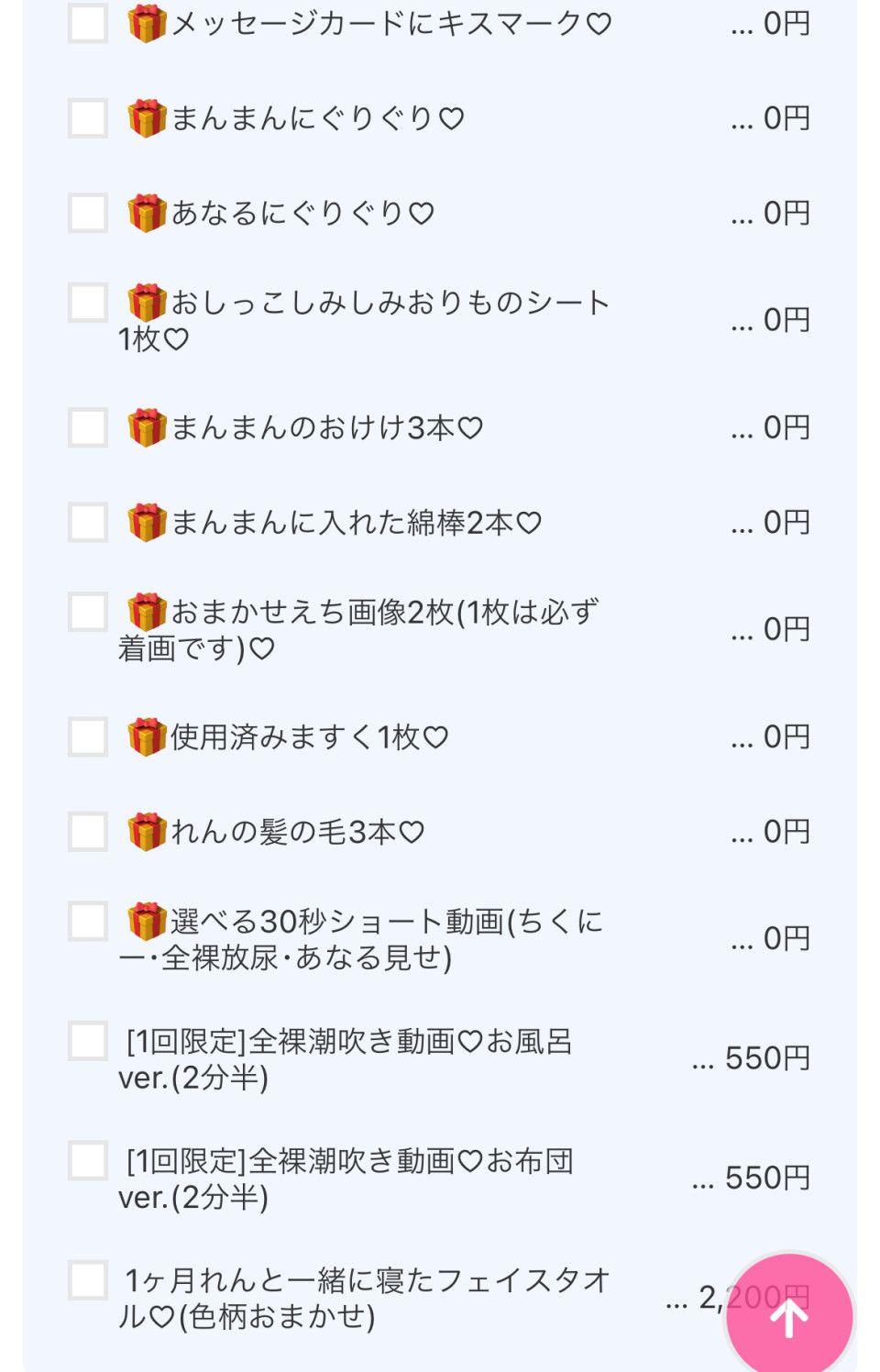Enable the お布団ver.(2分半) option checkbox
This screenshot has width=880, height=1372.
88,1160
